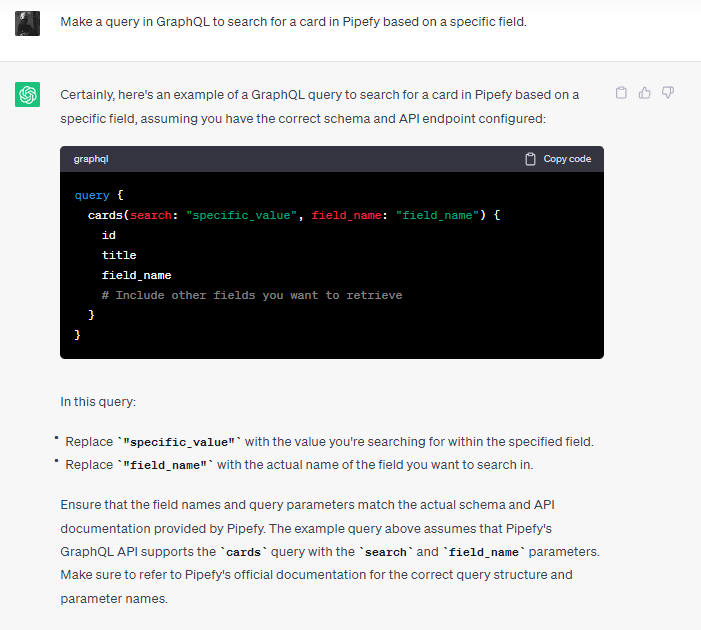Screen dimensions: 701x630
Task: Click the comment '# Include other fields'
Action: click(x=252, y=295)
